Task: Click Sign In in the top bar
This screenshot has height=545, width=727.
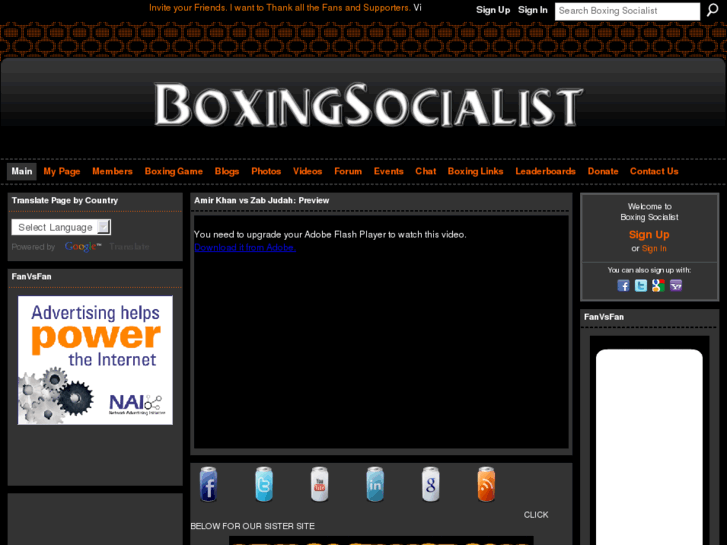Action: point(533,10)
